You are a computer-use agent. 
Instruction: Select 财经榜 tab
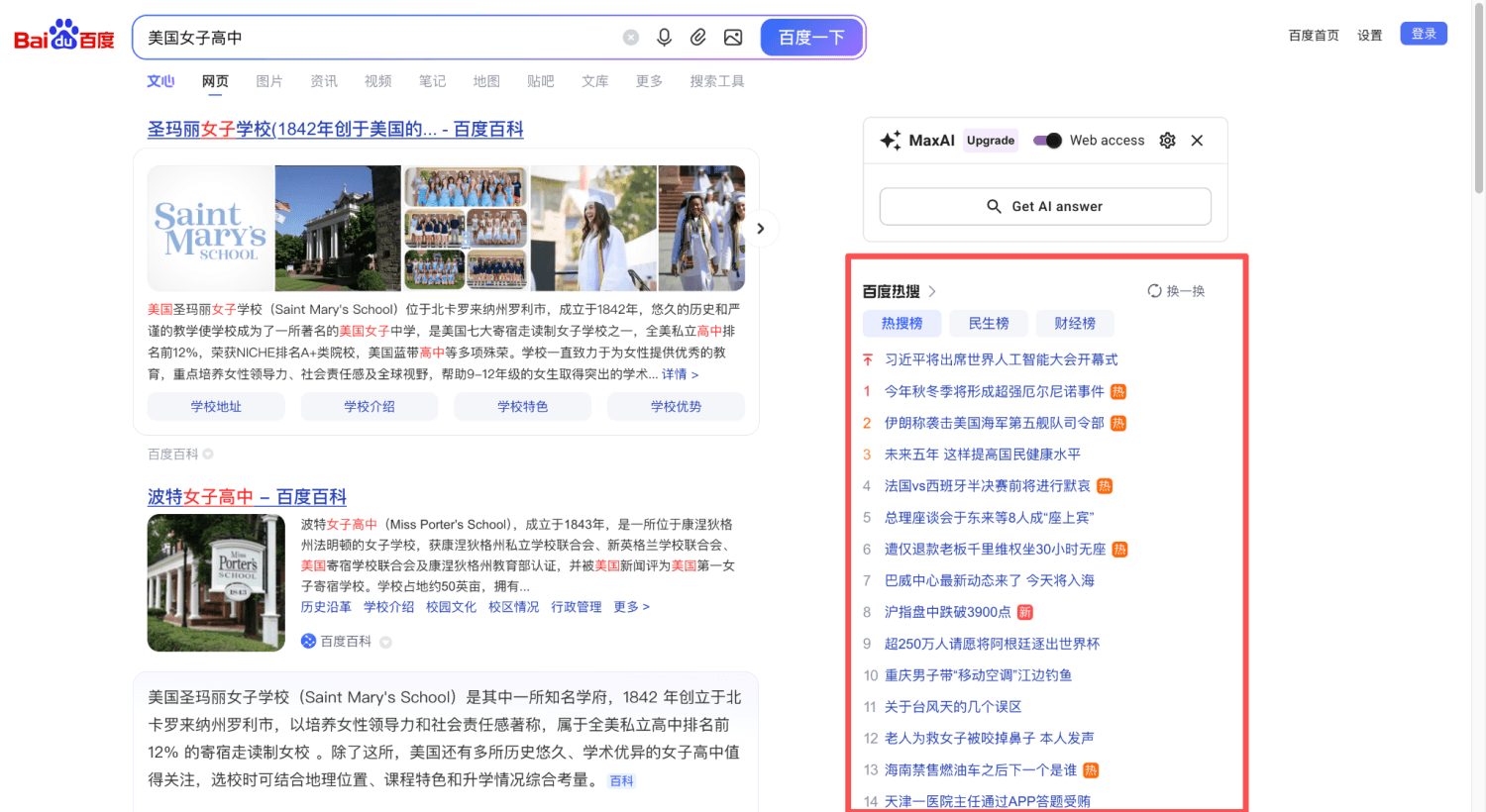click(x=1075, y=323)
